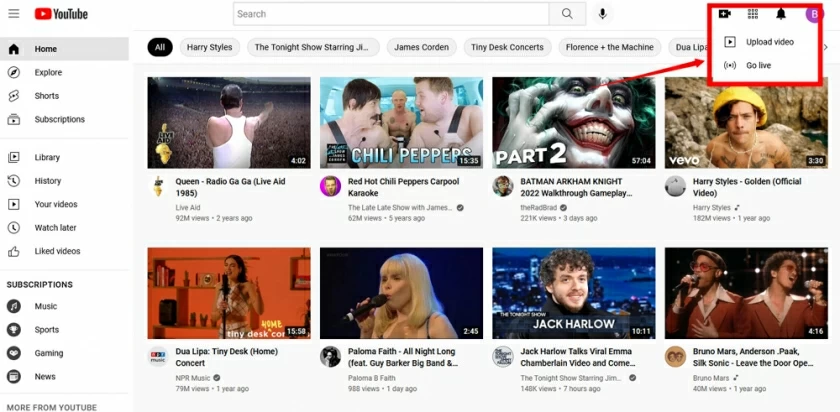Open the notifications bell
The width and height of the screenshot is (840, 412).
click(x=781, y=14)
